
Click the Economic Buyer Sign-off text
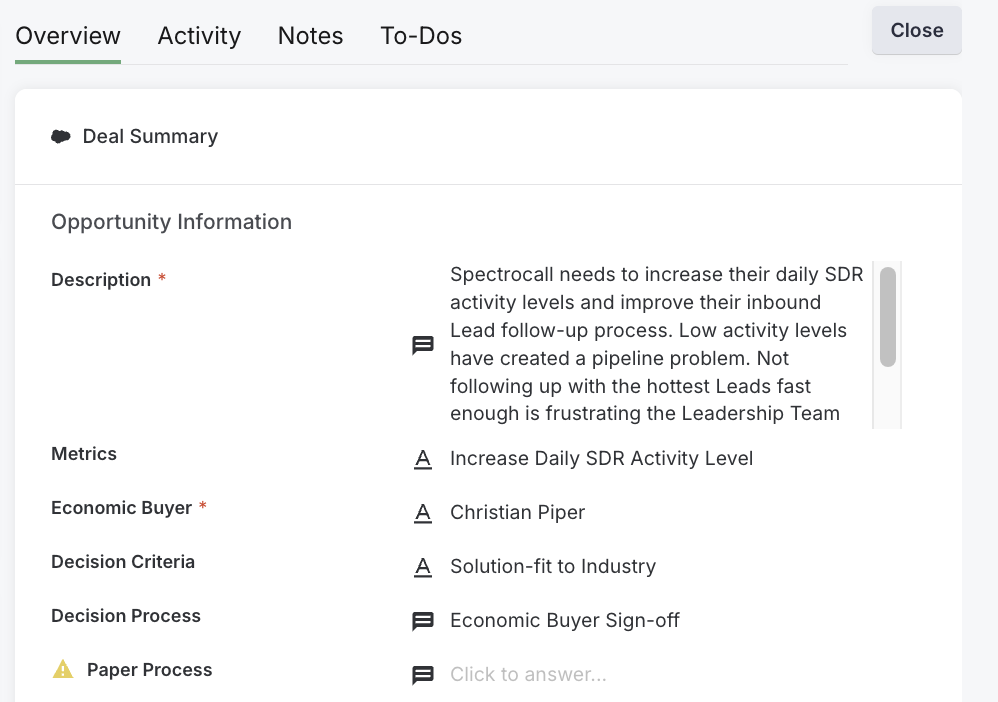(x=565, y=620)
